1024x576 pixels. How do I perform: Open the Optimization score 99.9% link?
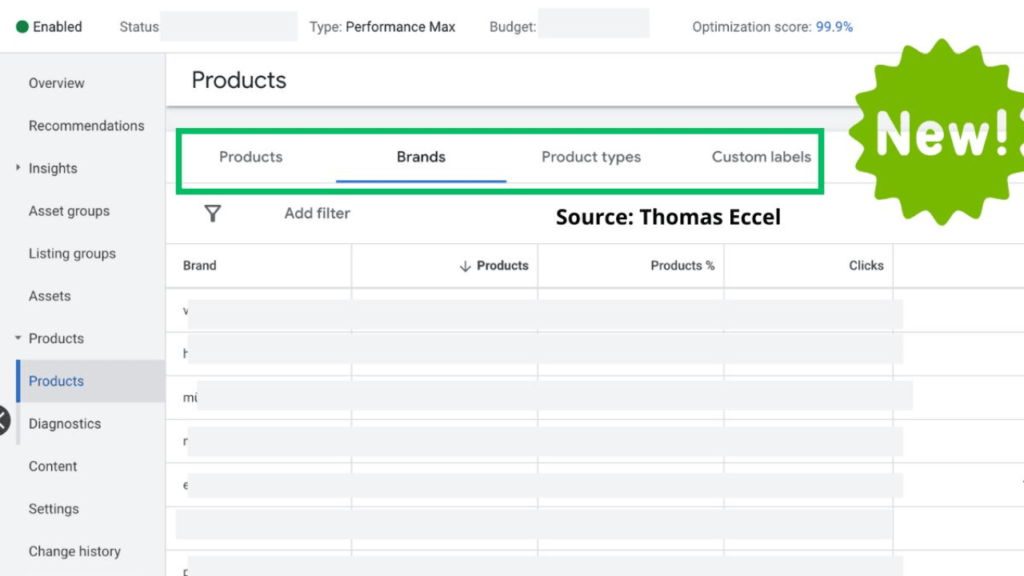point(834,27)
